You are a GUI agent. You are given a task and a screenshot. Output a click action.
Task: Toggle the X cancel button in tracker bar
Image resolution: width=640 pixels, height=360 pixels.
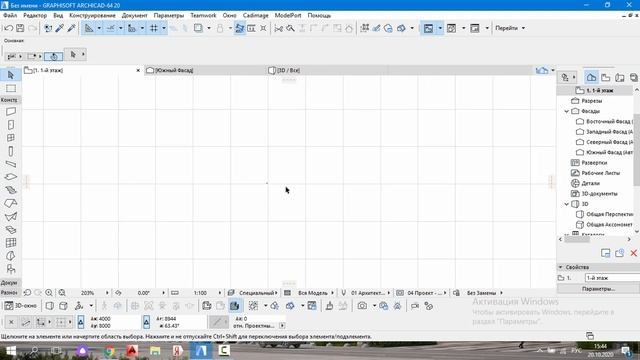coord(11,322)
